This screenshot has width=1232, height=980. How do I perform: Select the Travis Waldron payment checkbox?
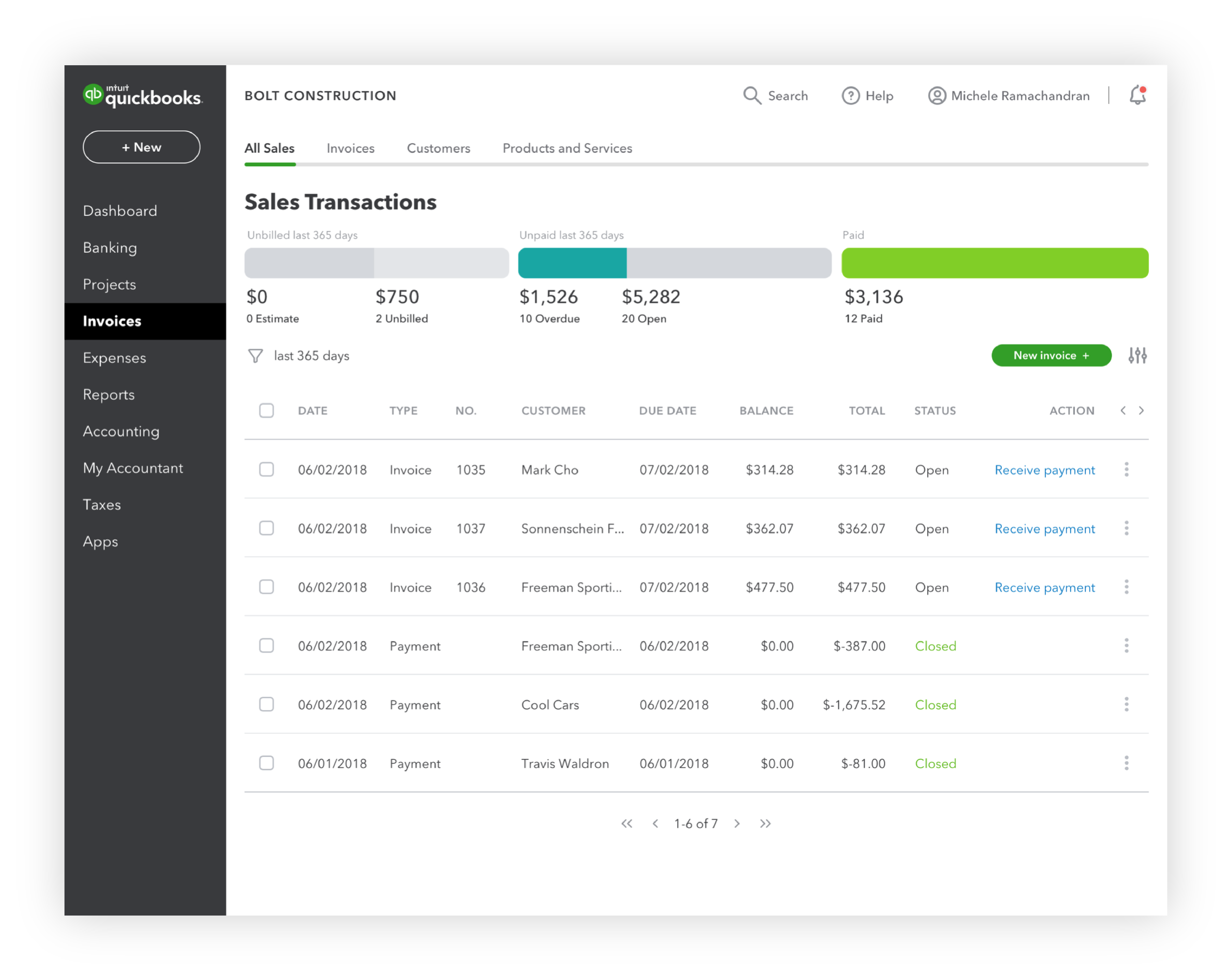pyautogui.click(x=266, y=763)
